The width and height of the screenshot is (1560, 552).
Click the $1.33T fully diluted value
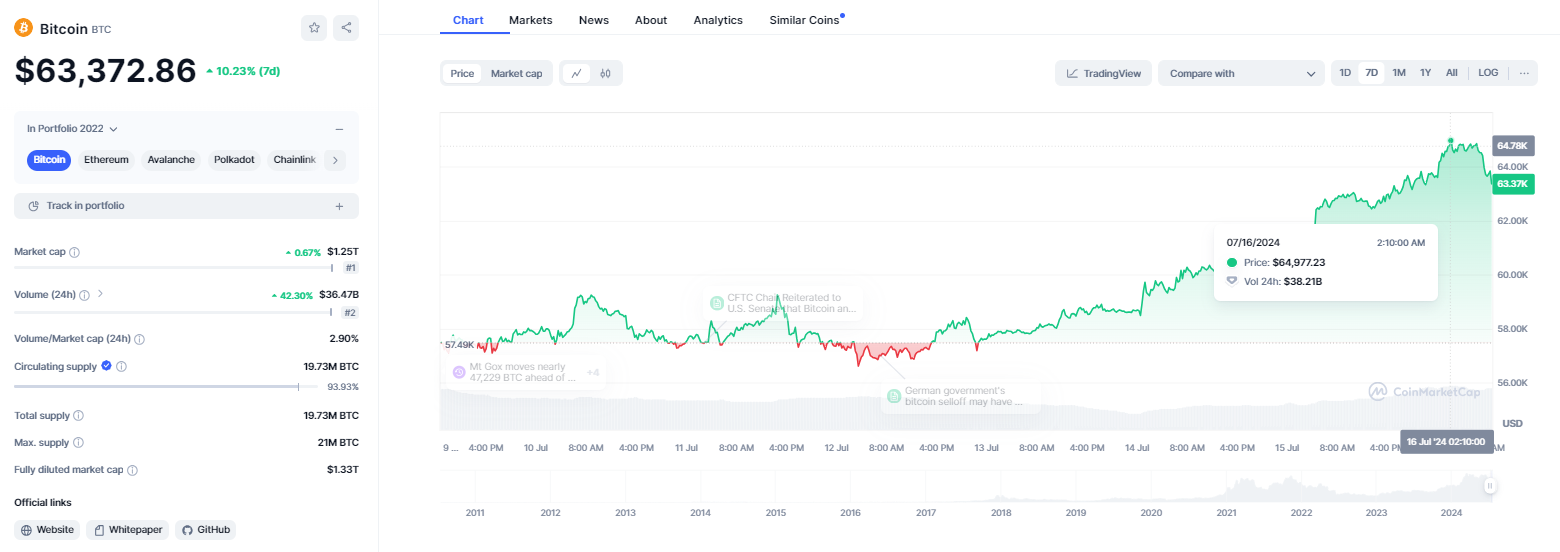click(342, 470)
